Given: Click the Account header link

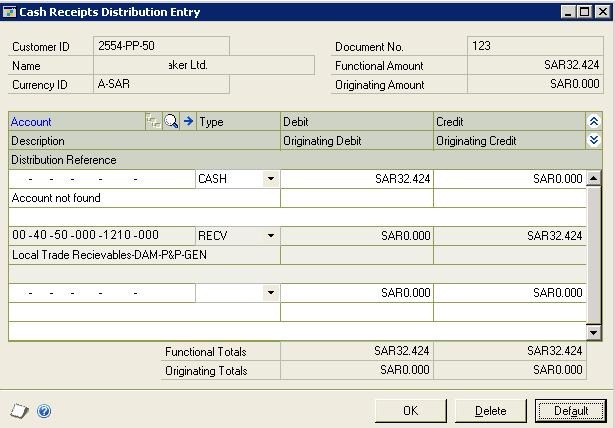Looking at the screenshot, I should 31,122.
